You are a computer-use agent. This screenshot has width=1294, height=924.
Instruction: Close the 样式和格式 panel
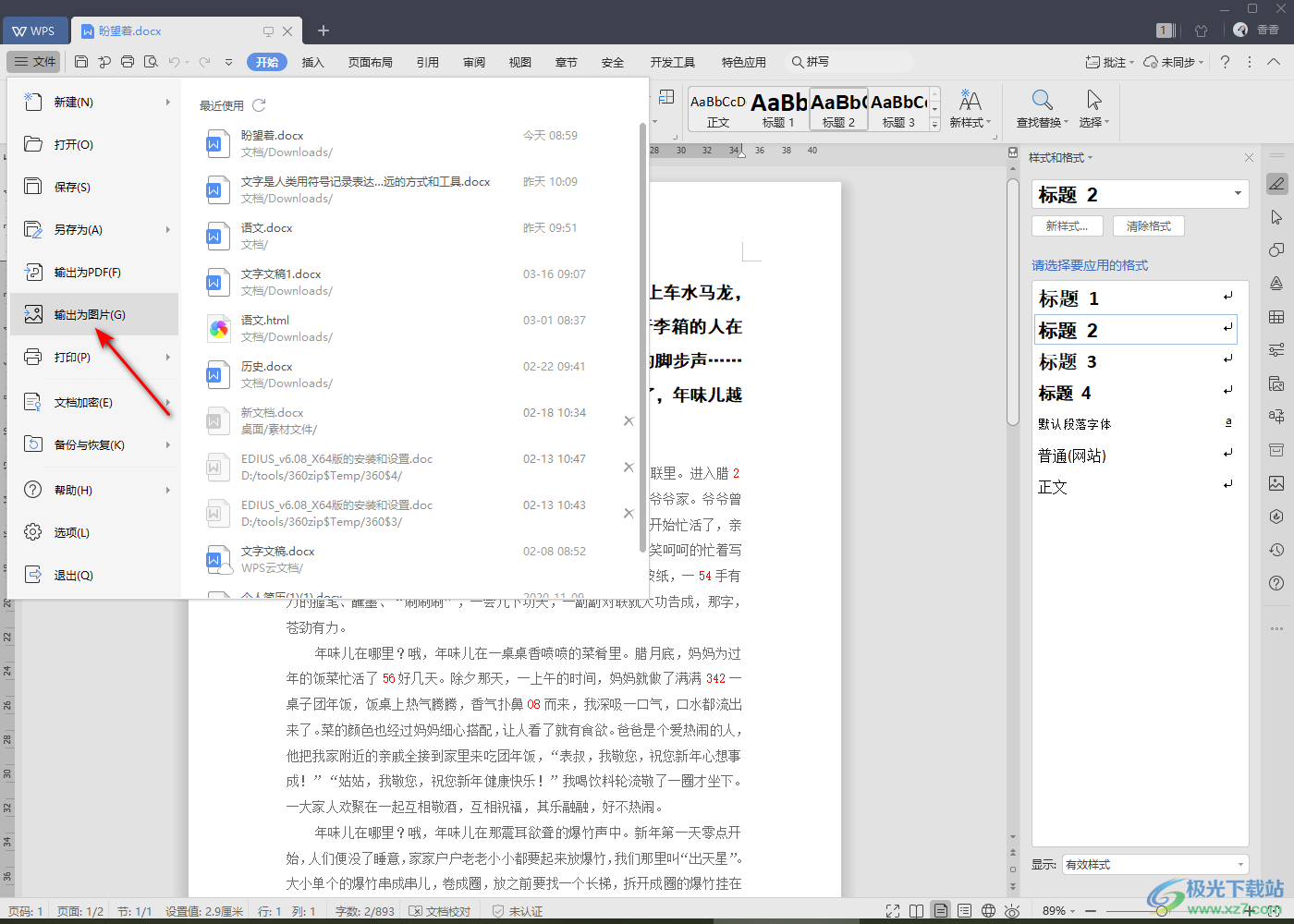(1249, 158)
